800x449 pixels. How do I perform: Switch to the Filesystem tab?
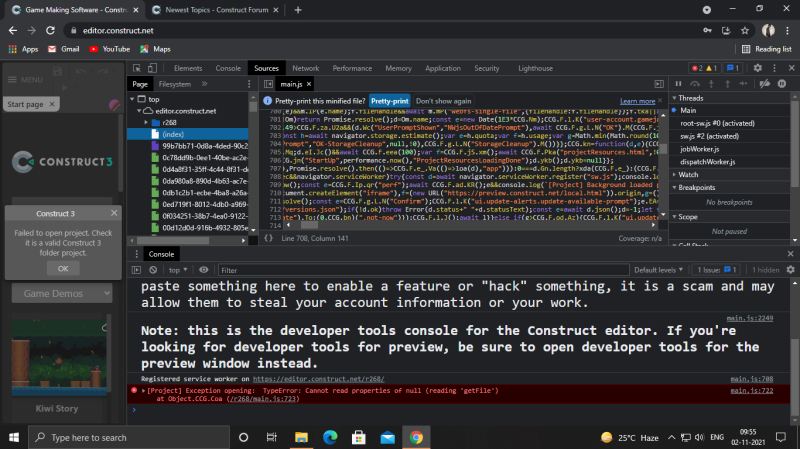click(175, 84)
